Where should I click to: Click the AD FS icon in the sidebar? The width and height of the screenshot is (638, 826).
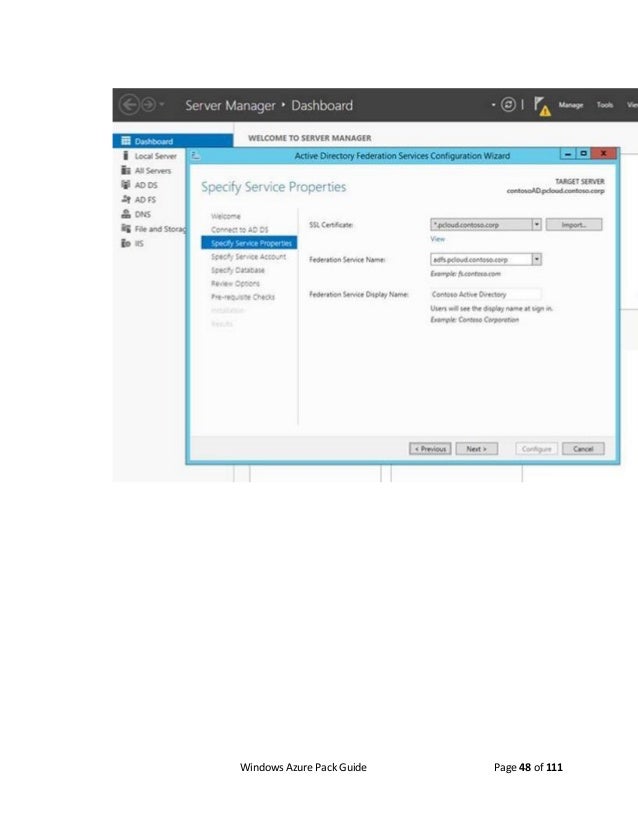coord(126,199)
